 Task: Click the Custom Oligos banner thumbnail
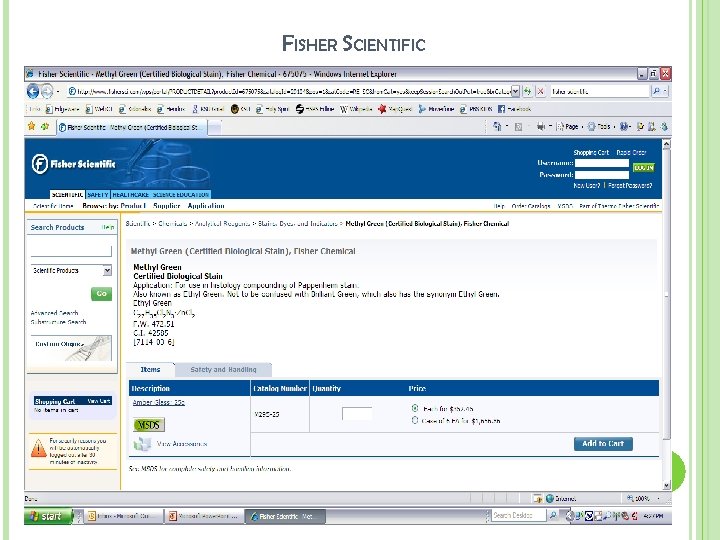pyautogui.click(x=73, y=348)
